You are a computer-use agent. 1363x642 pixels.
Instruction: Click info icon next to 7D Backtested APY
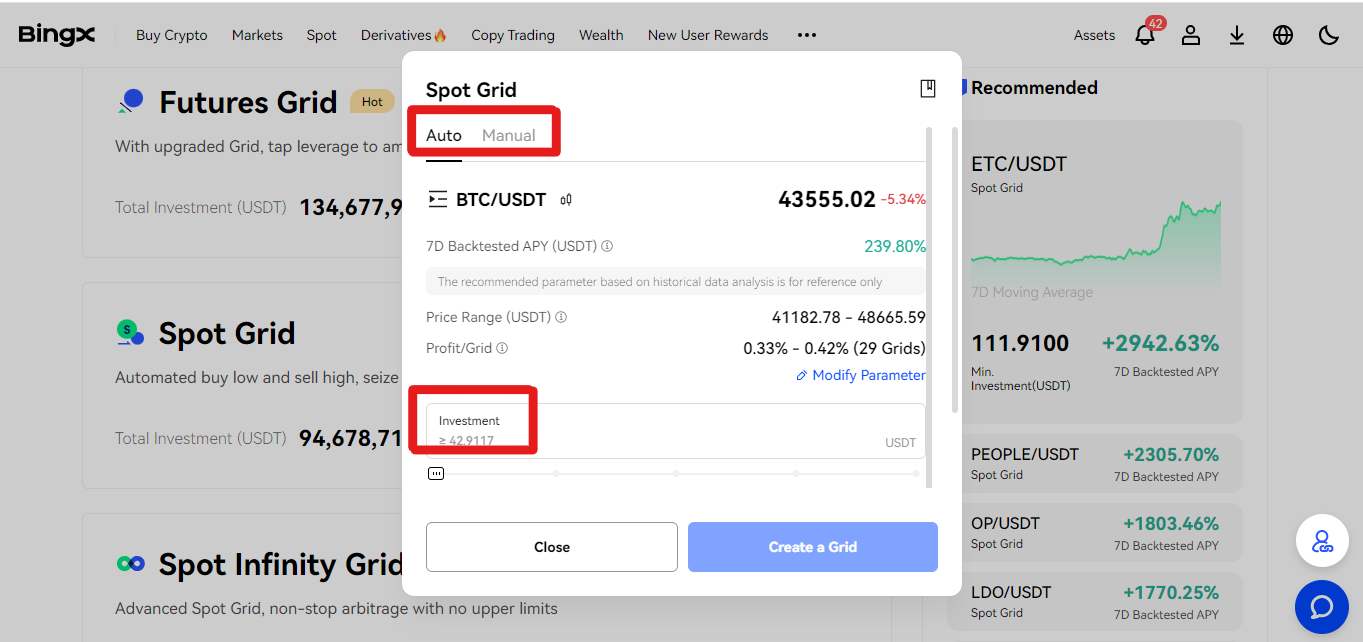(x=607, y=246)
